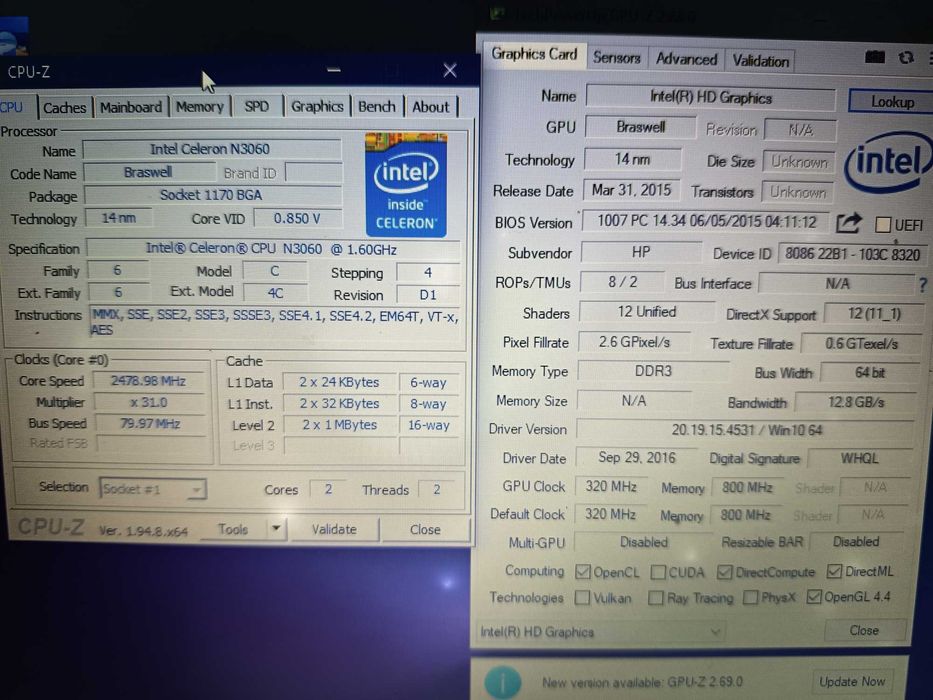933x700 pixels.
Task: Click the Instructions field listing MMX, SSE
Action: click(x=275, y=322)
